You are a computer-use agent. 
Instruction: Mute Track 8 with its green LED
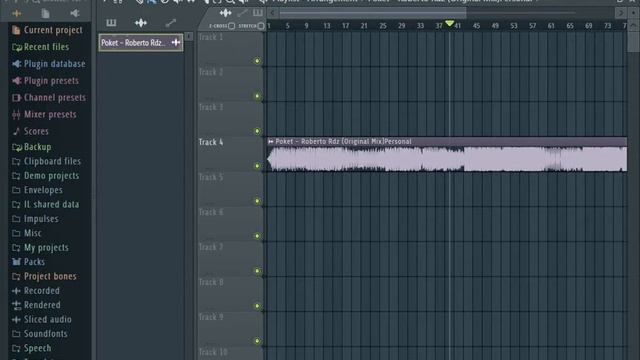[257, 306]
